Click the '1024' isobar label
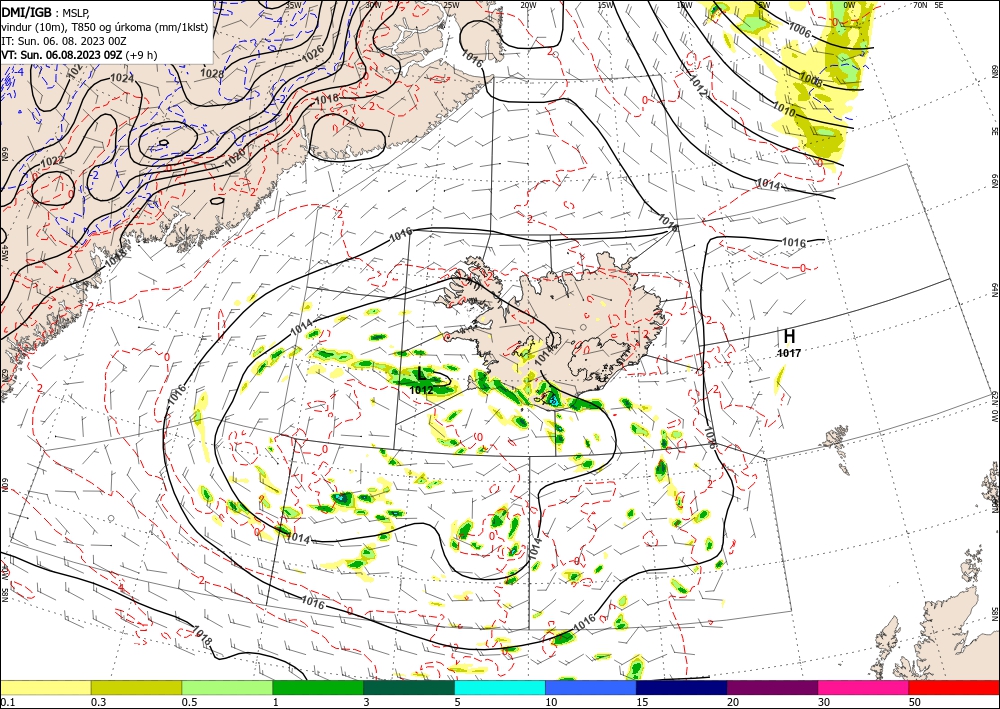This screenshot has width=1000, height=709. coord(122,78)
